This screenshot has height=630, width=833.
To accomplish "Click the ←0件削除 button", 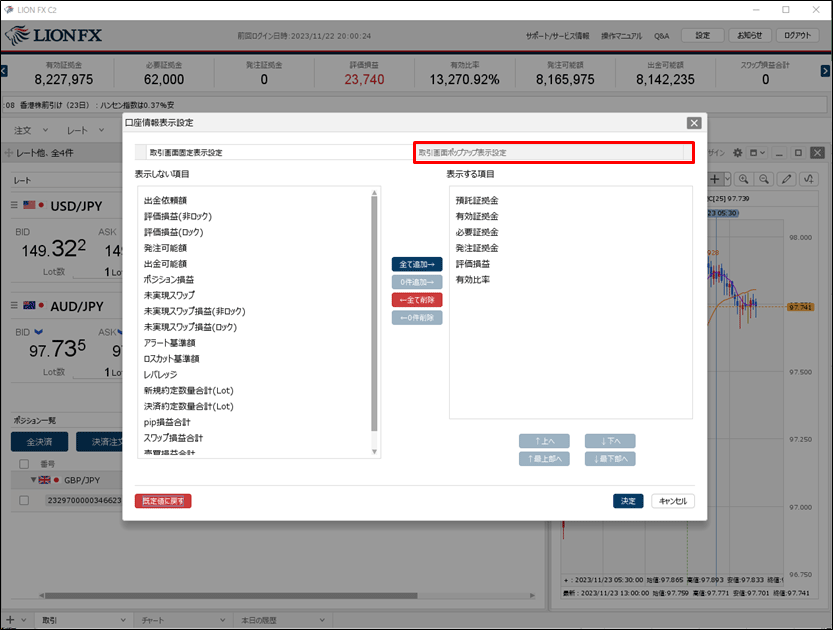I will (417, 318).
